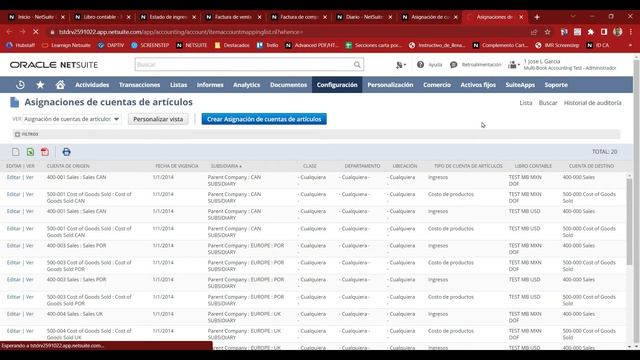Open the Documentos menu

click(x=288, y=85)
